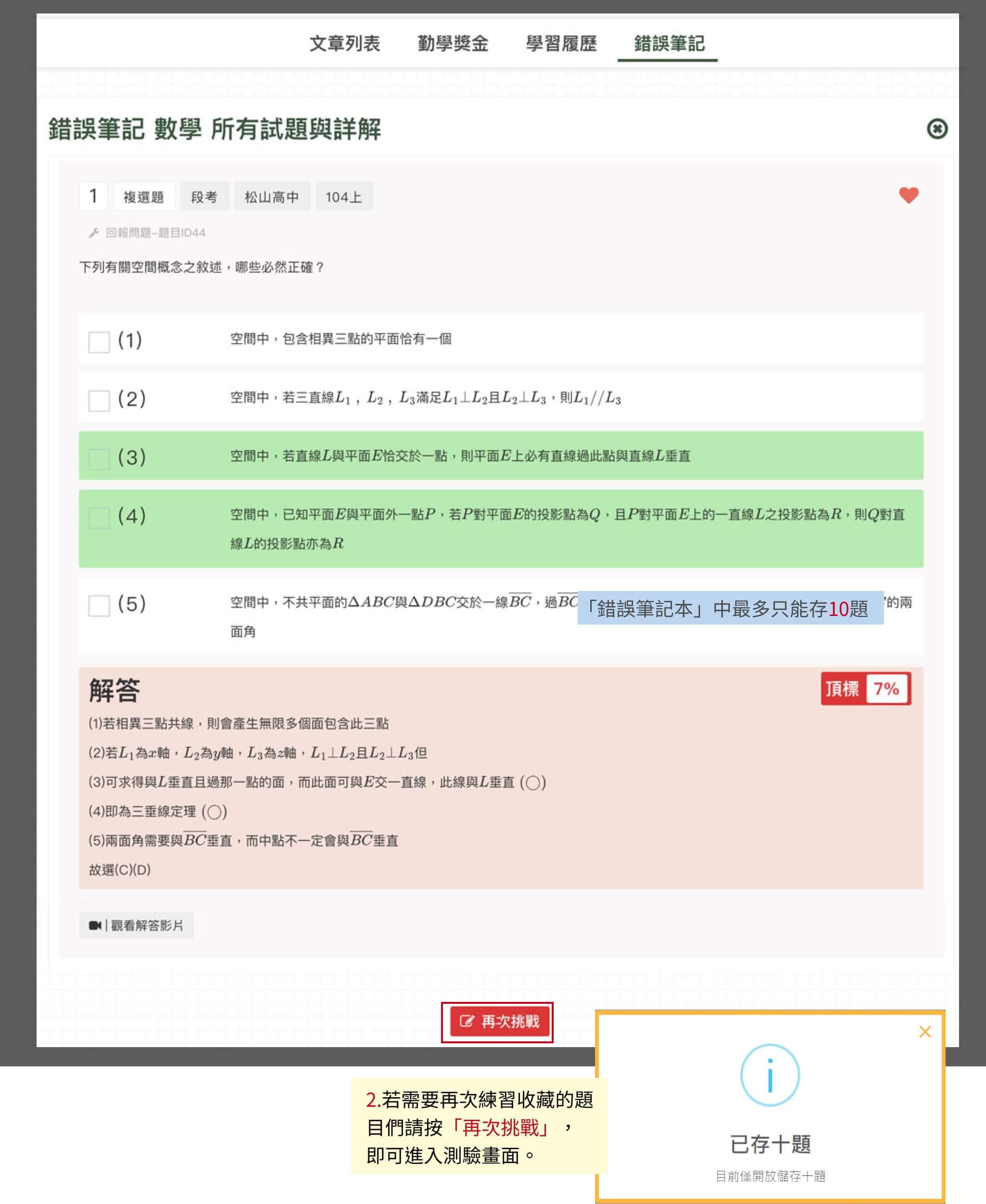This screenshot has height=1204, width=986.
Task: Click page heading 錯誤筆記 數學 所有試題與詳解
Action: pyautogui.click(x=215, y=129)
